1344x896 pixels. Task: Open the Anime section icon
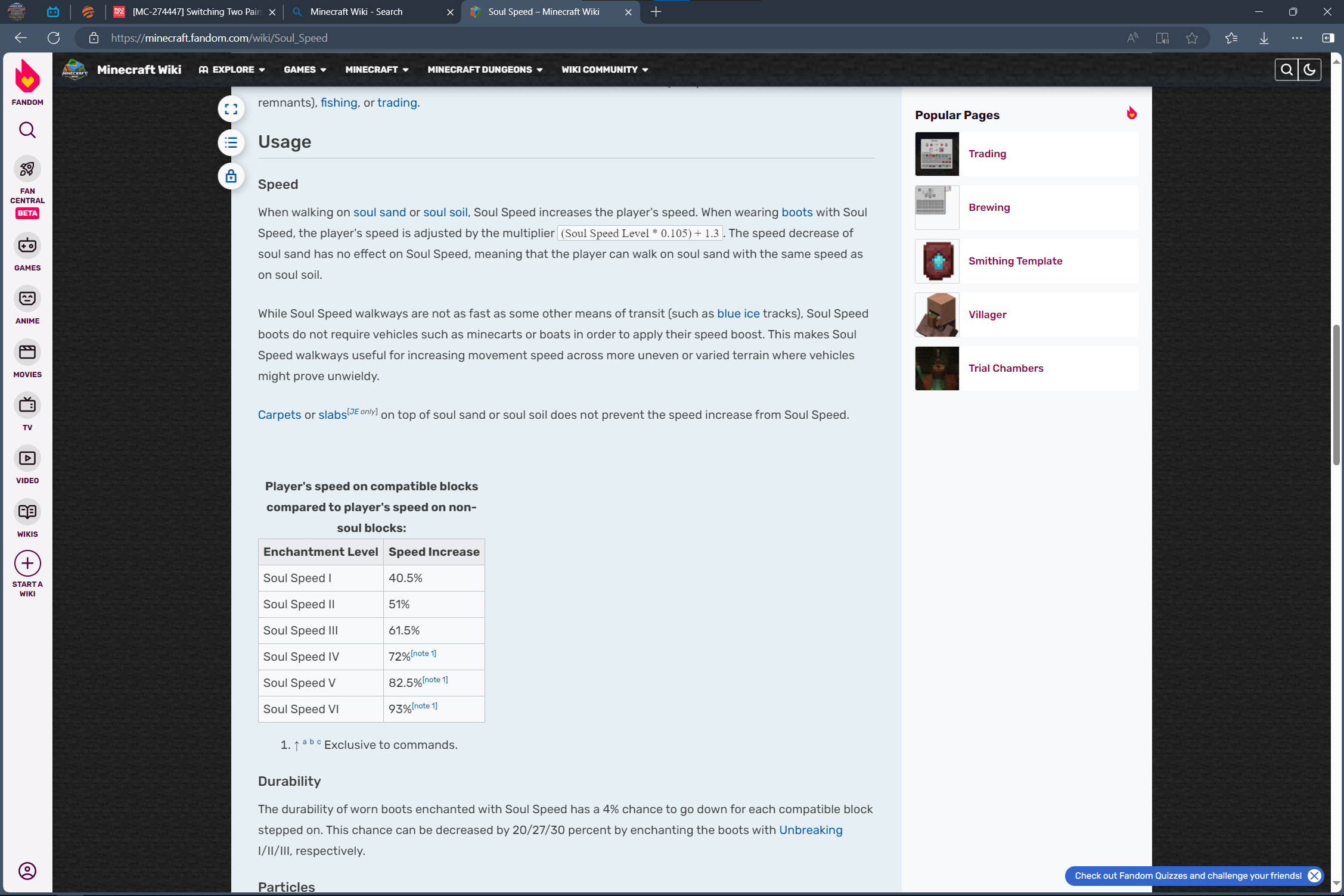27,298
